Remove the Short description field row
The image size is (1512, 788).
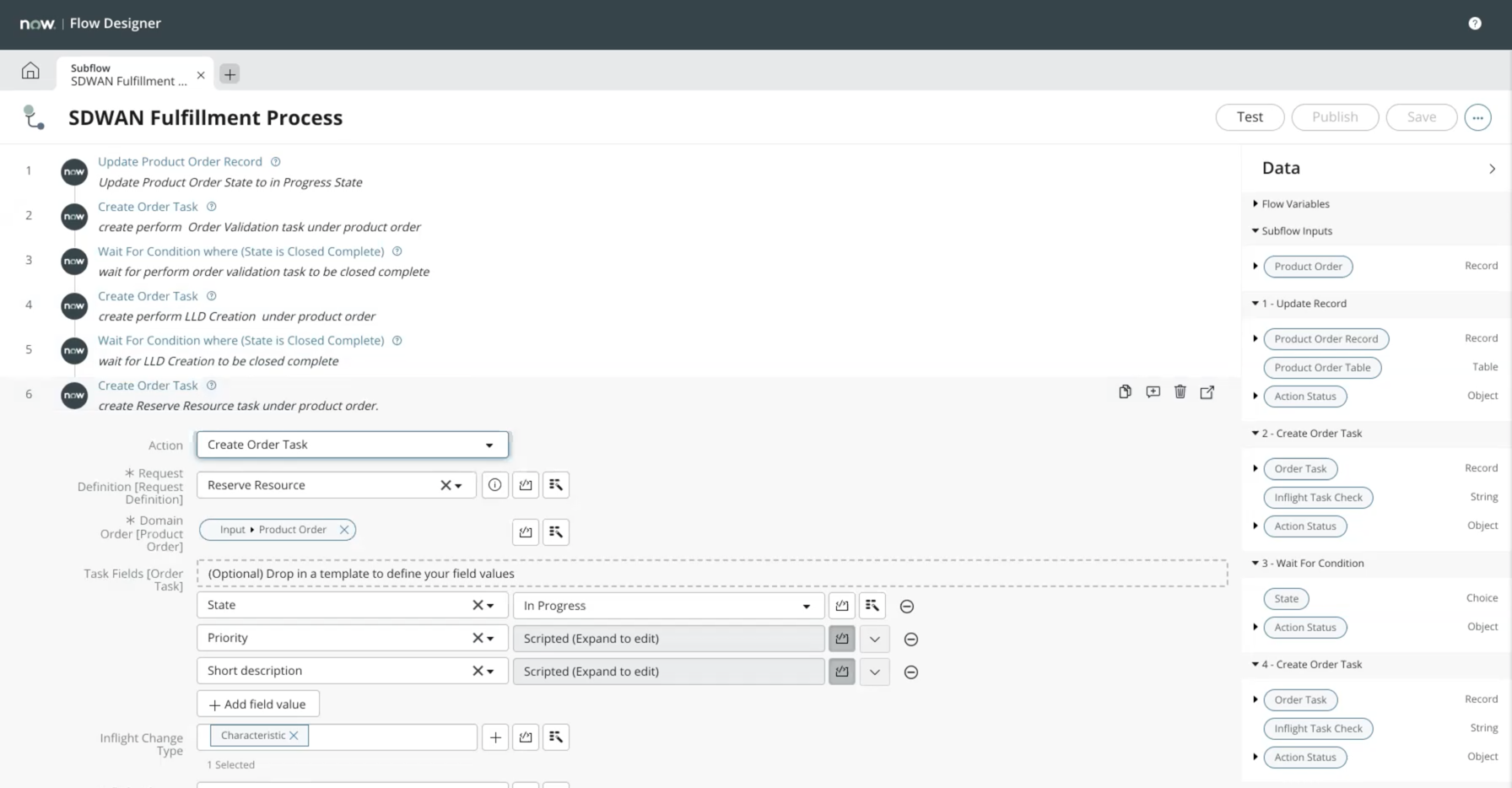tap(911, 672)
